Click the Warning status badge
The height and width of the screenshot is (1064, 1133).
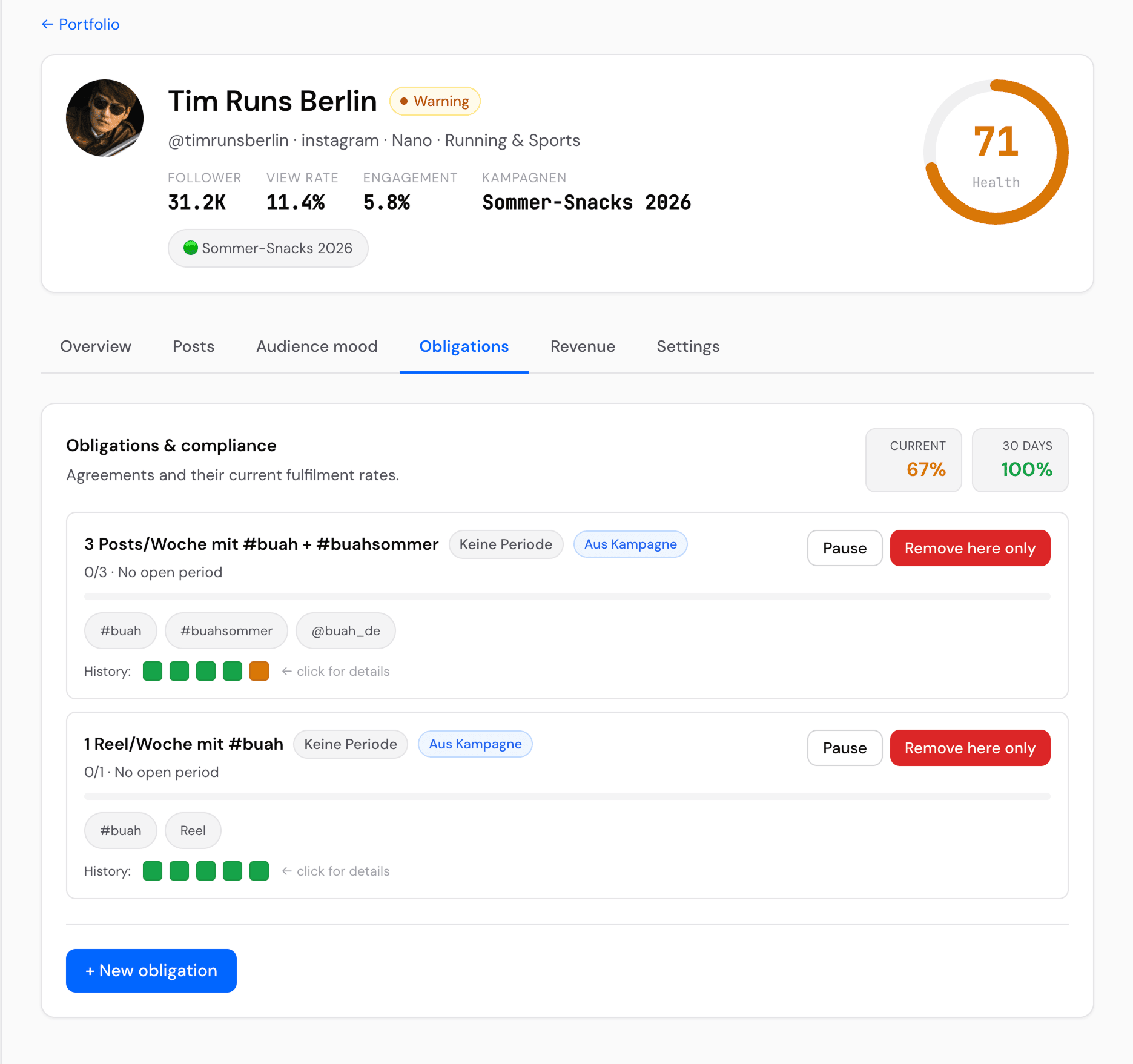coord(435,101)
